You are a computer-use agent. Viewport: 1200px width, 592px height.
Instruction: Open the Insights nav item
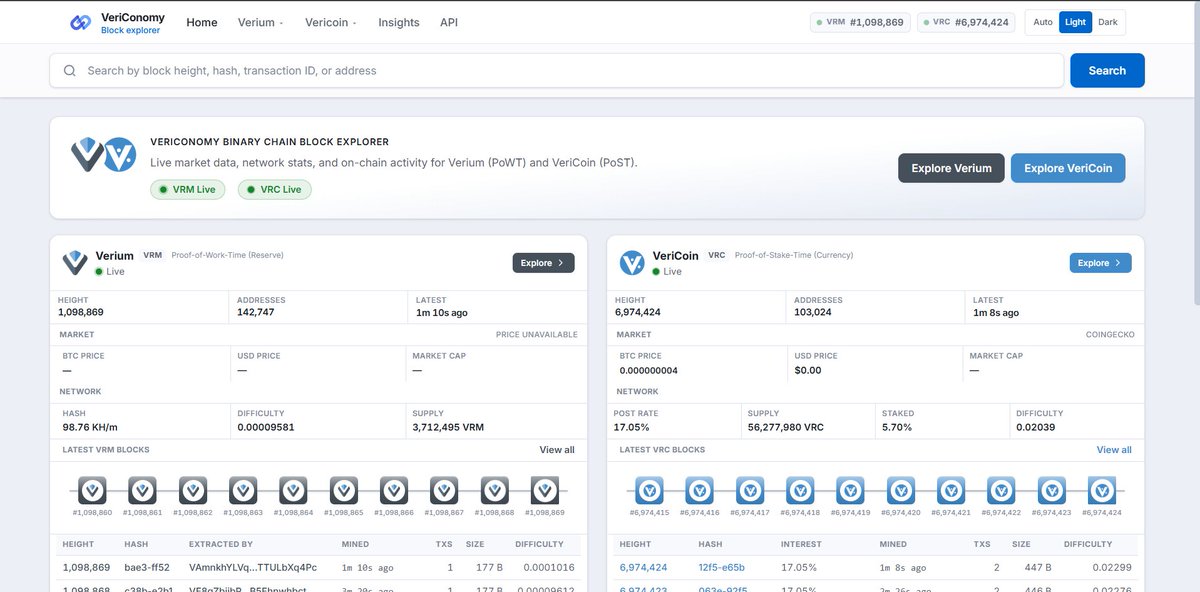399,22
